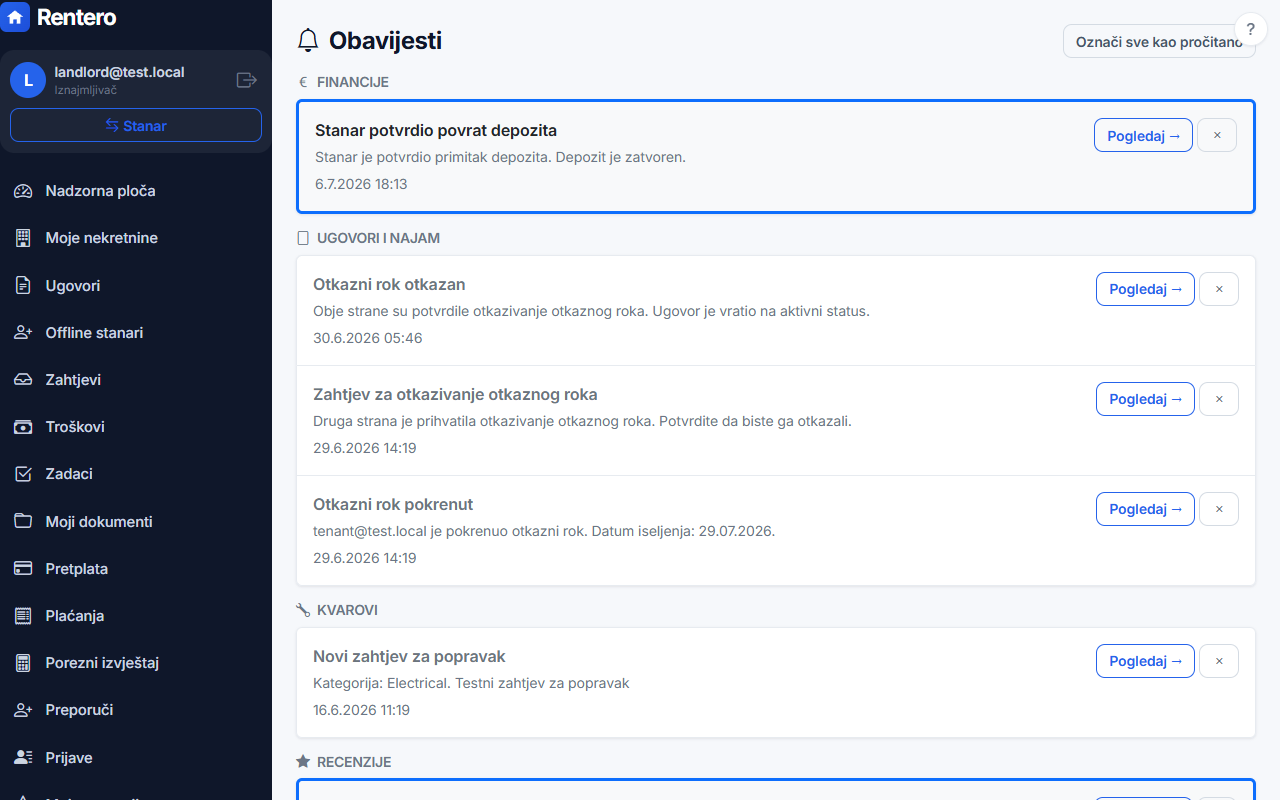
Task: Open Offline stanari page
Action: point(136,333)
